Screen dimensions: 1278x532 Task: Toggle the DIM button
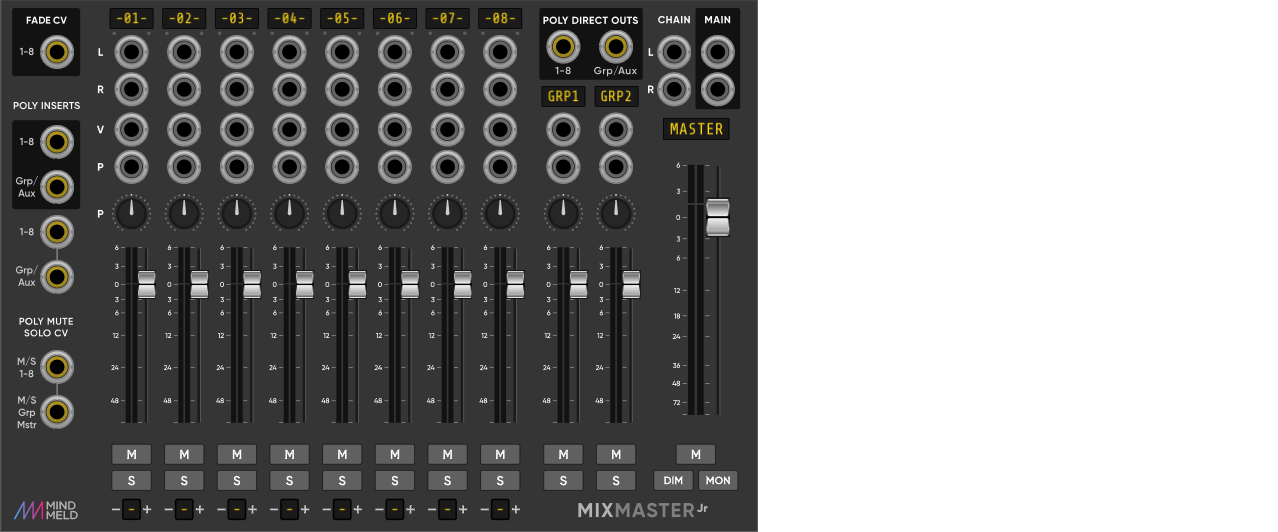[673, 480]
